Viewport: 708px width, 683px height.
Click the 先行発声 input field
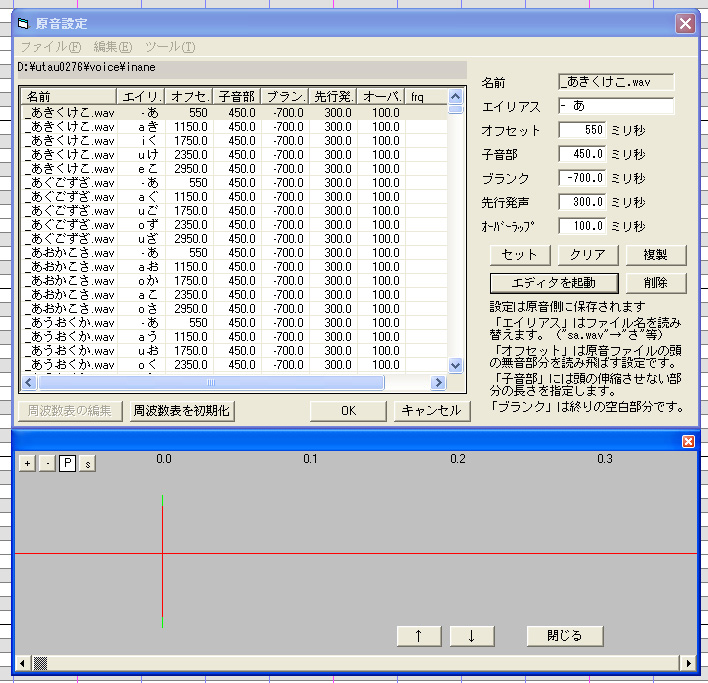tap(582, 202)
